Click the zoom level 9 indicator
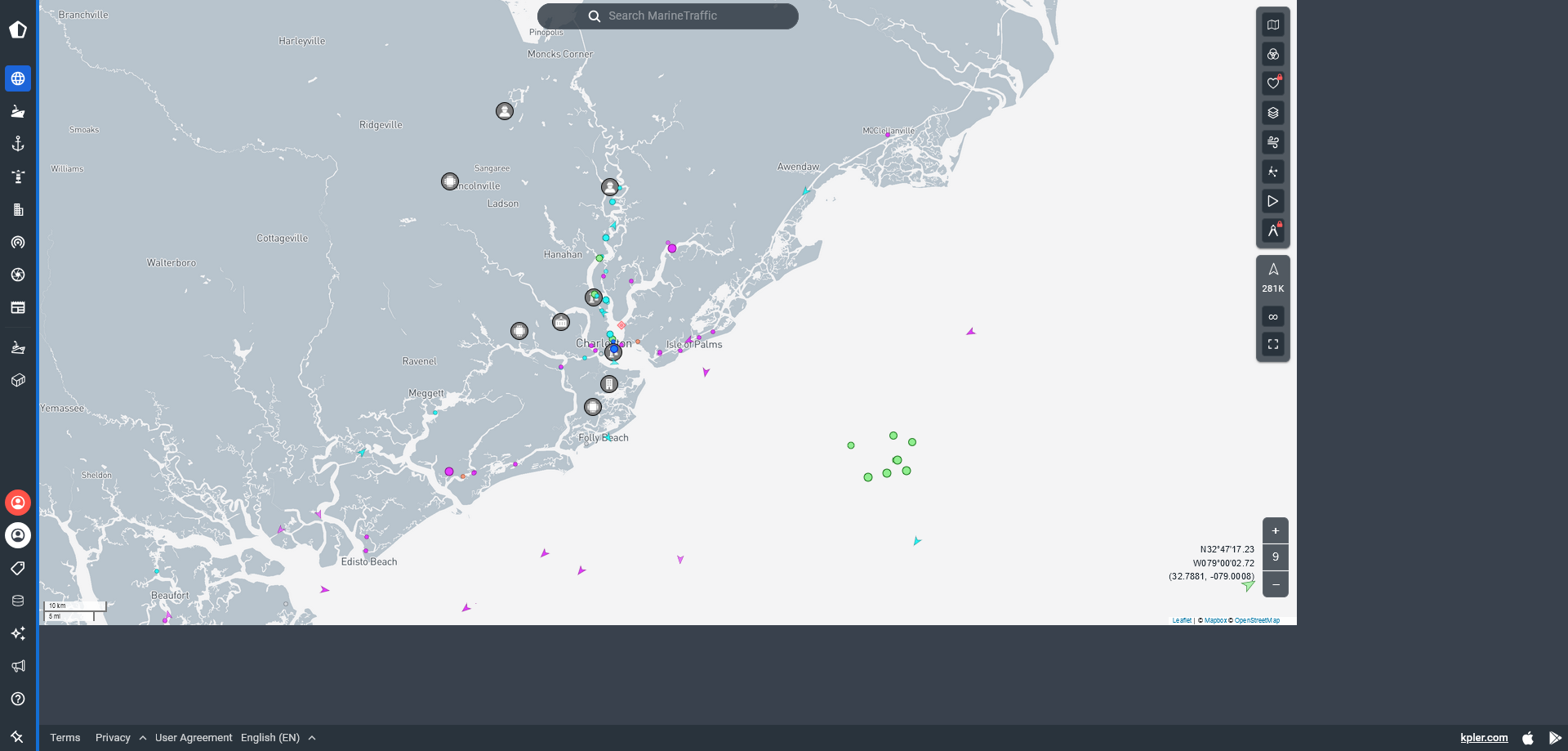 click(x=1276, y=557)
